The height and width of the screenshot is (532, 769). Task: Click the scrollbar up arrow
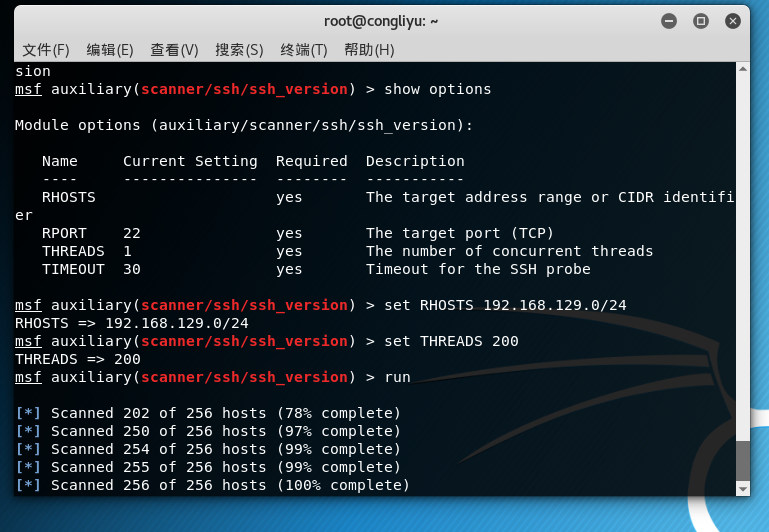(x=743, y=69)
